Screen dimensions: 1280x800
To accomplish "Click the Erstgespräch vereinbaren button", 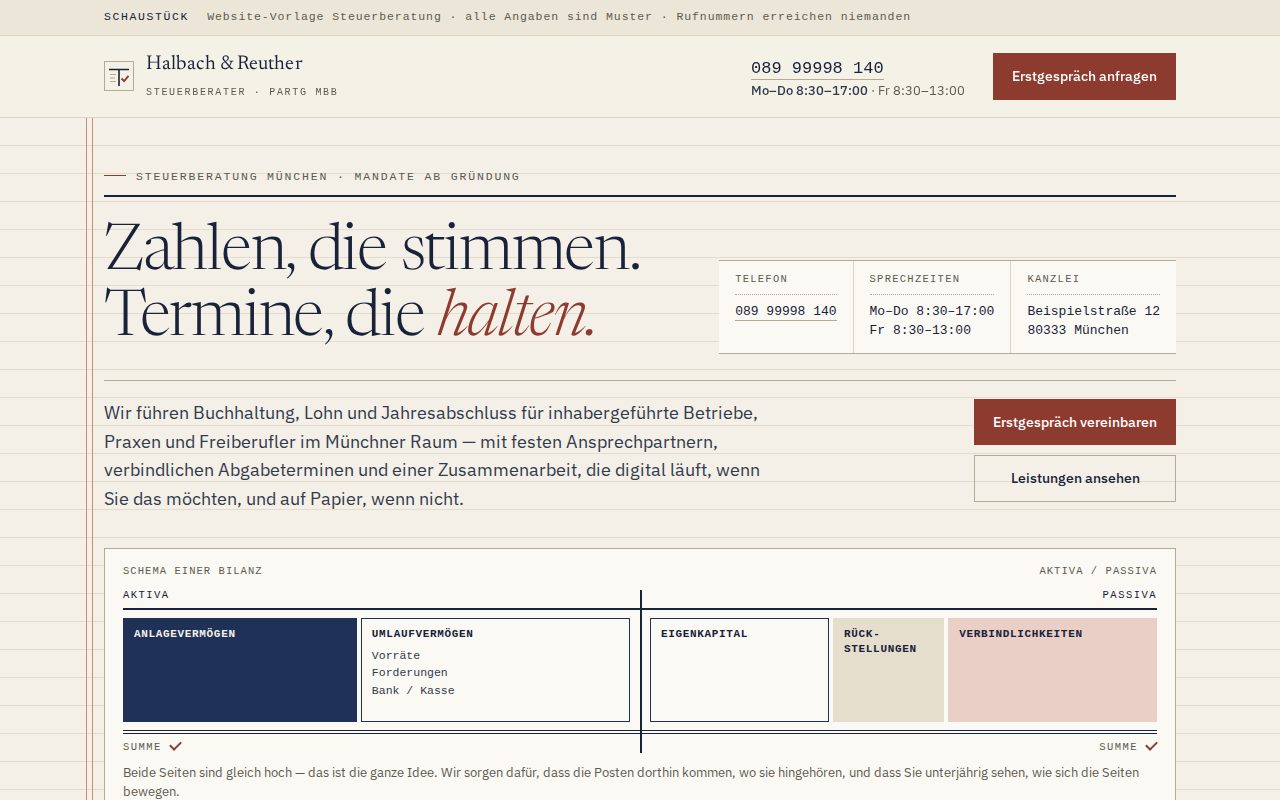I will point(1075,422).
